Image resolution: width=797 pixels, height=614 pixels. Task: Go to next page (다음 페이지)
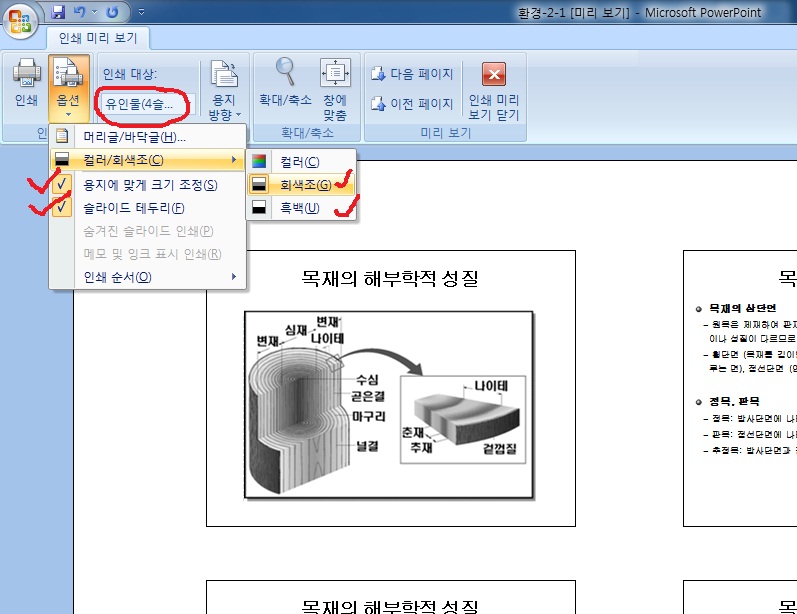tap(412, 74)
